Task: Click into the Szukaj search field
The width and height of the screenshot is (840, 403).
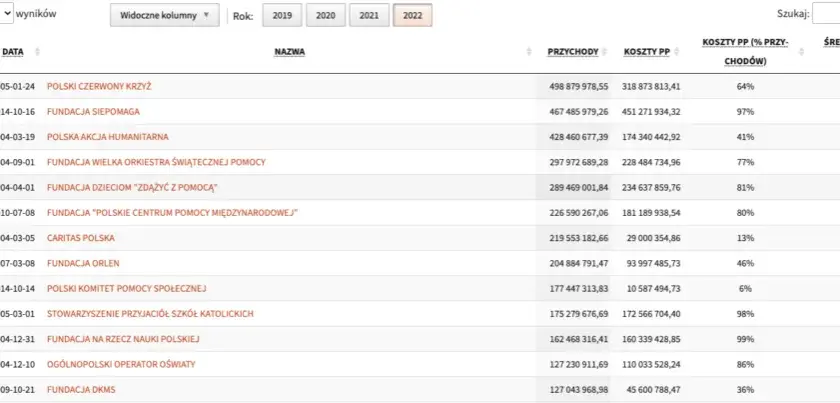Action: click(826, 14)
